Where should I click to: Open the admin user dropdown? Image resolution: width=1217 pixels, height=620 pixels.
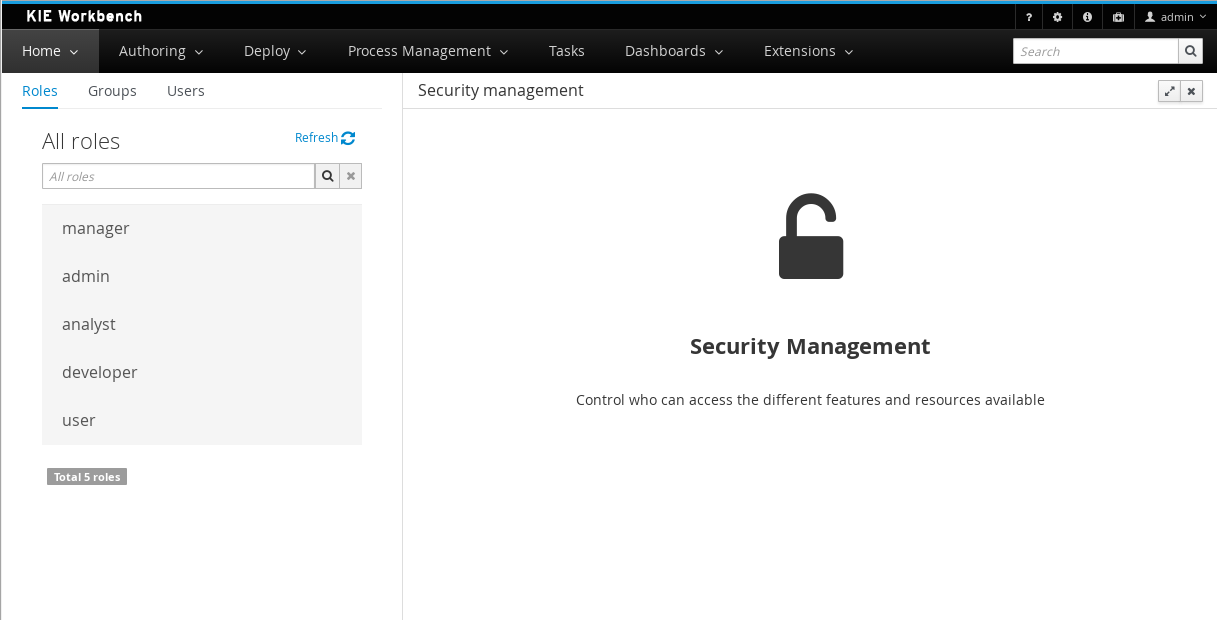1175,17
